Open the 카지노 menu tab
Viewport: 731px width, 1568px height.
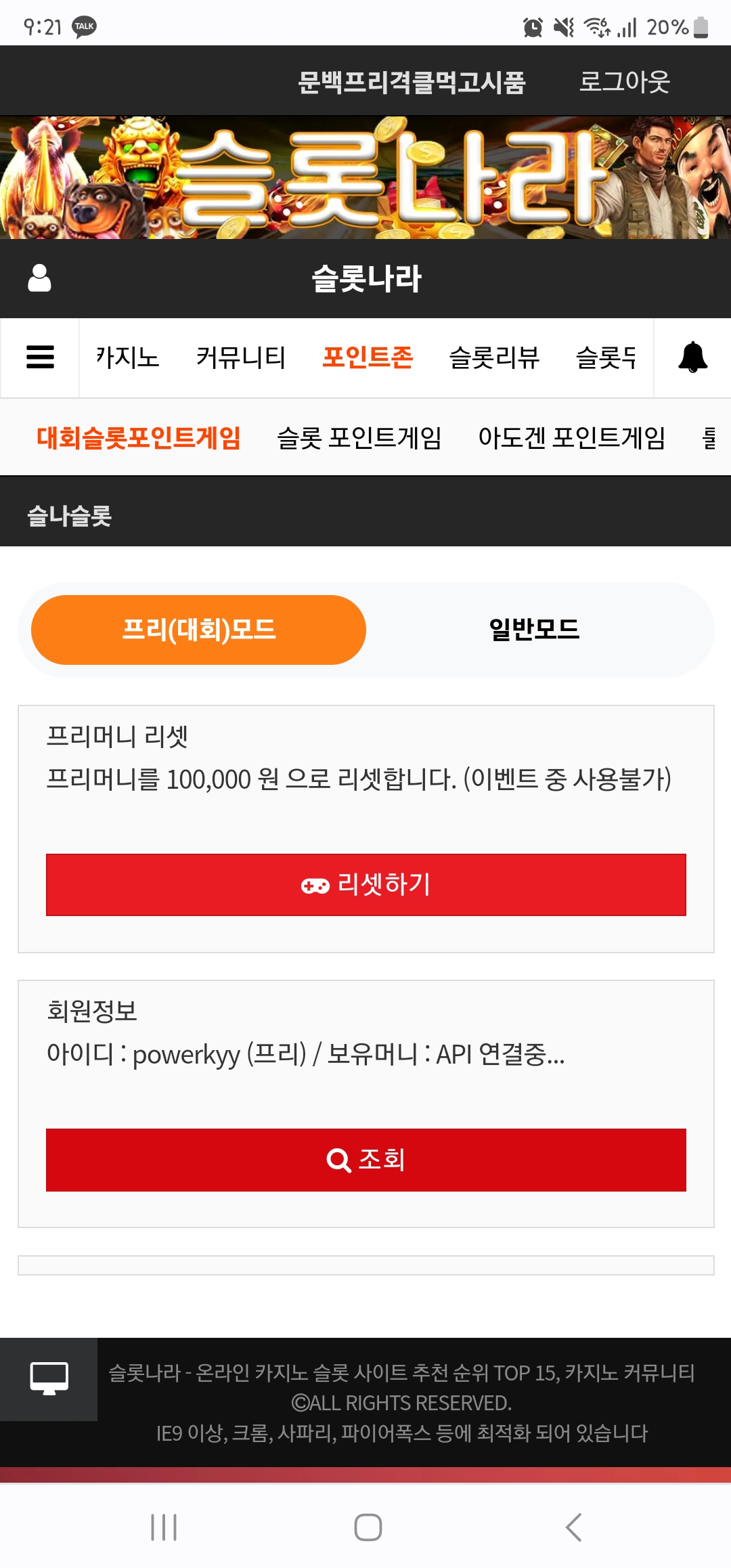click(x=127, y=357)
